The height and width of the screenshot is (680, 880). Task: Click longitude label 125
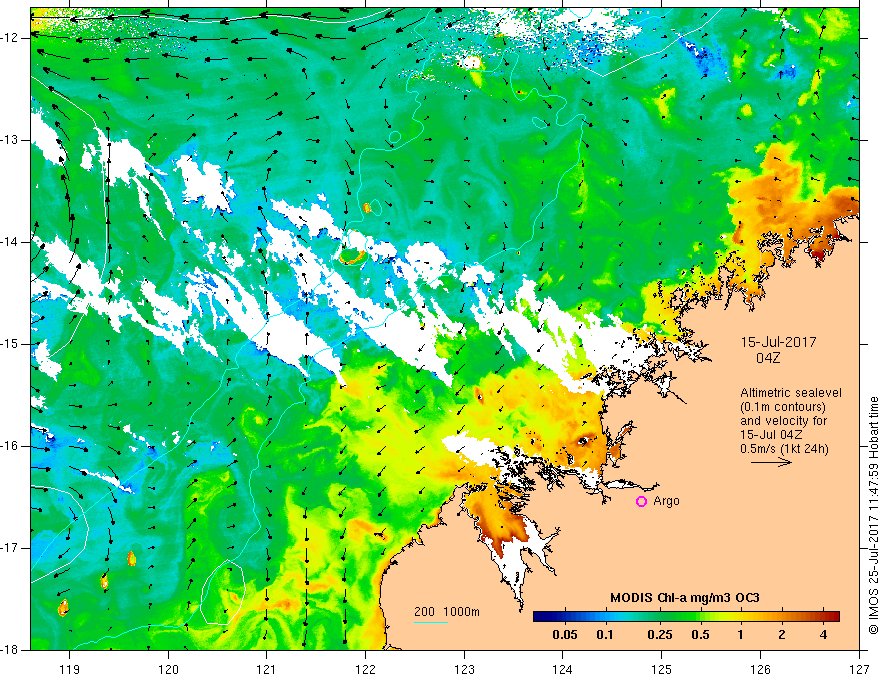tap(662, 669)
